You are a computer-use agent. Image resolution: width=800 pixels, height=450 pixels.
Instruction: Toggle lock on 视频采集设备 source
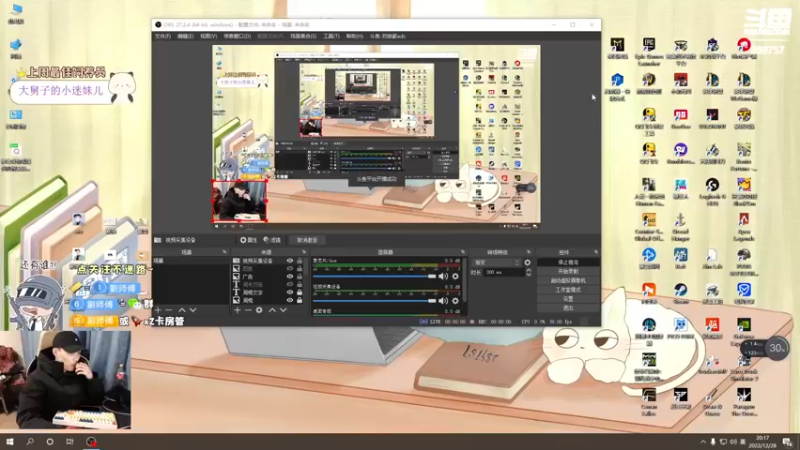pyautogui.click(x=299, y=261)
